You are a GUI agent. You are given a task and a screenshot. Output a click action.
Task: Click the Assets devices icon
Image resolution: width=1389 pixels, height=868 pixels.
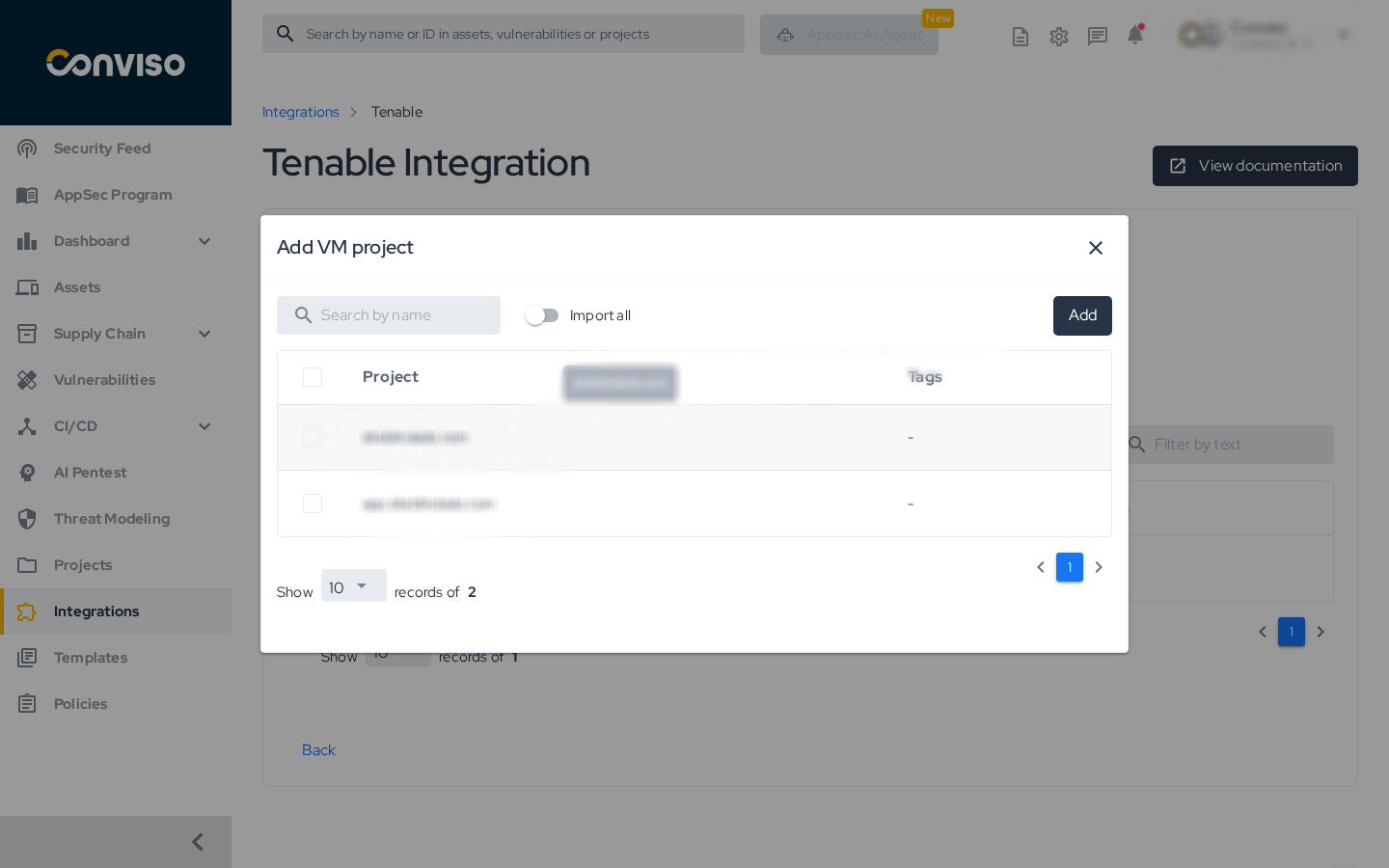[27, 287]
